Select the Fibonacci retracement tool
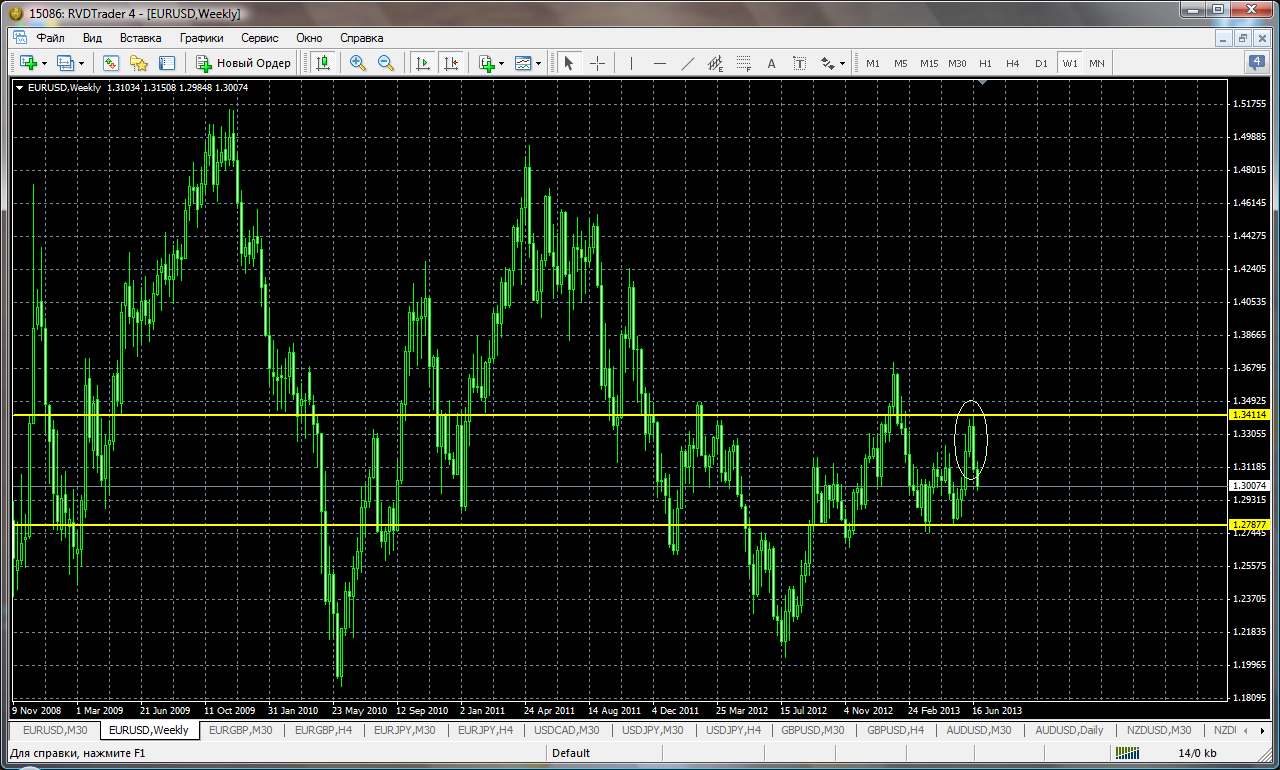 [743, 63]
